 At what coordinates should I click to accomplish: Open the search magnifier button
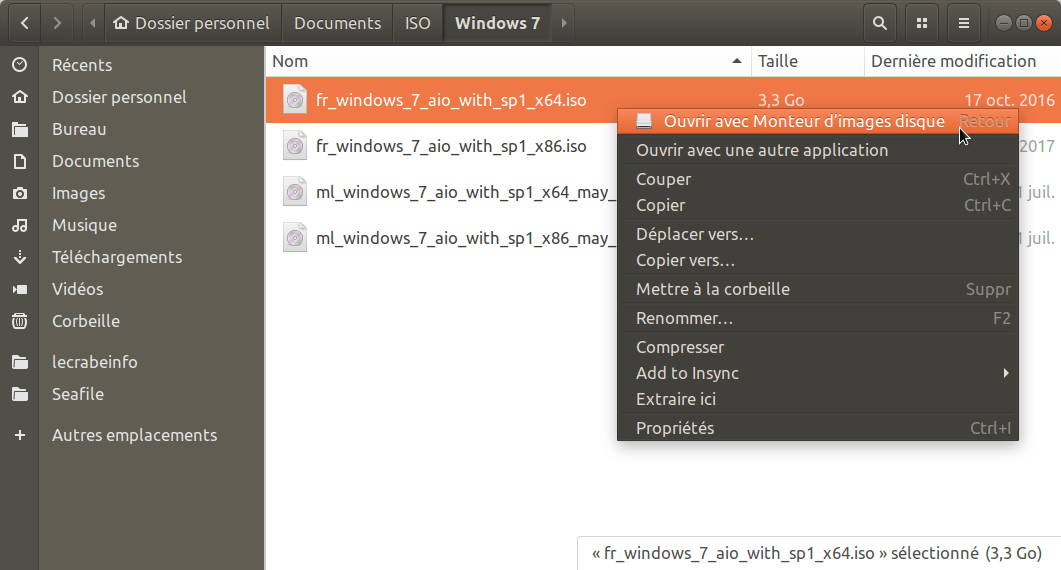point(880,23)
